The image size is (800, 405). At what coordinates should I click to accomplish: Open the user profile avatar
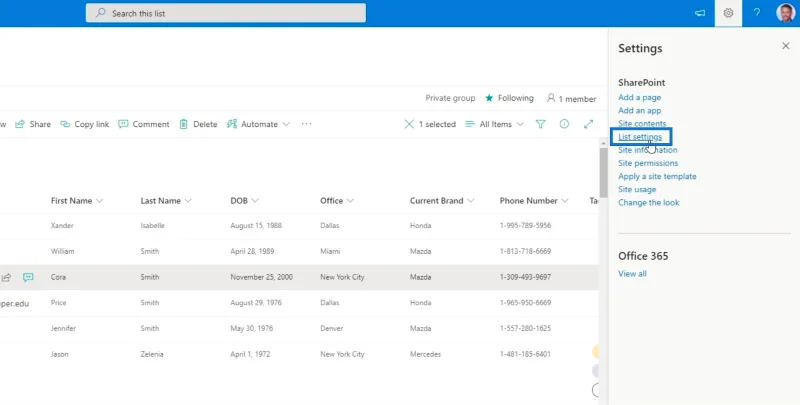tap(785, 13)
